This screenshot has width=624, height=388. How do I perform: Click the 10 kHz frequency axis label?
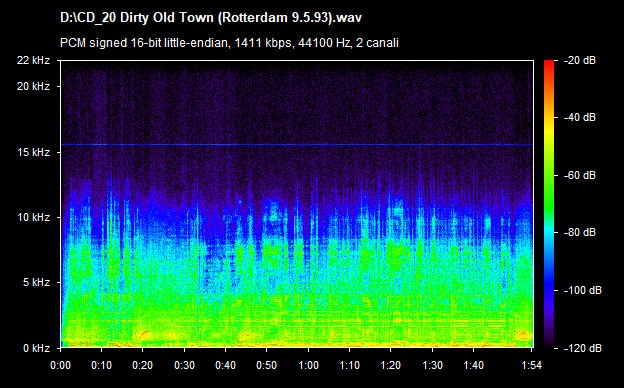pos(33,217)
